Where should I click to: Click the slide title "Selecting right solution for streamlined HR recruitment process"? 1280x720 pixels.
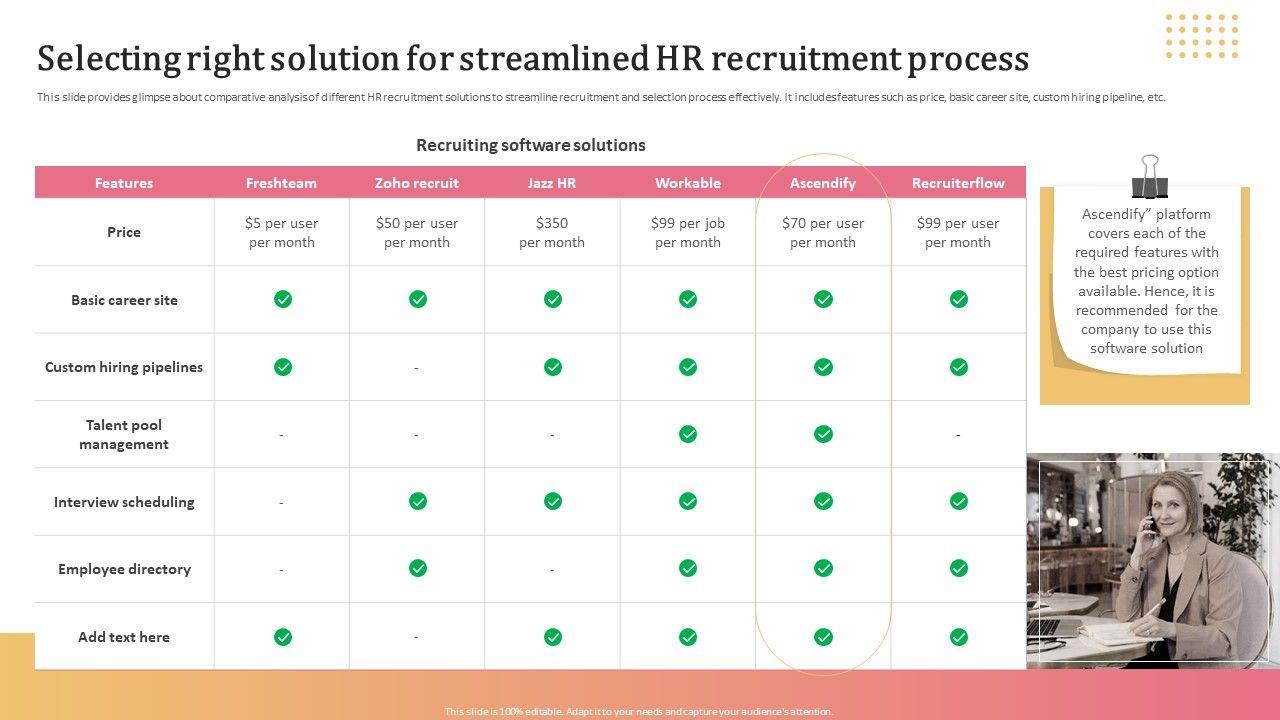[x=533, y=59]
